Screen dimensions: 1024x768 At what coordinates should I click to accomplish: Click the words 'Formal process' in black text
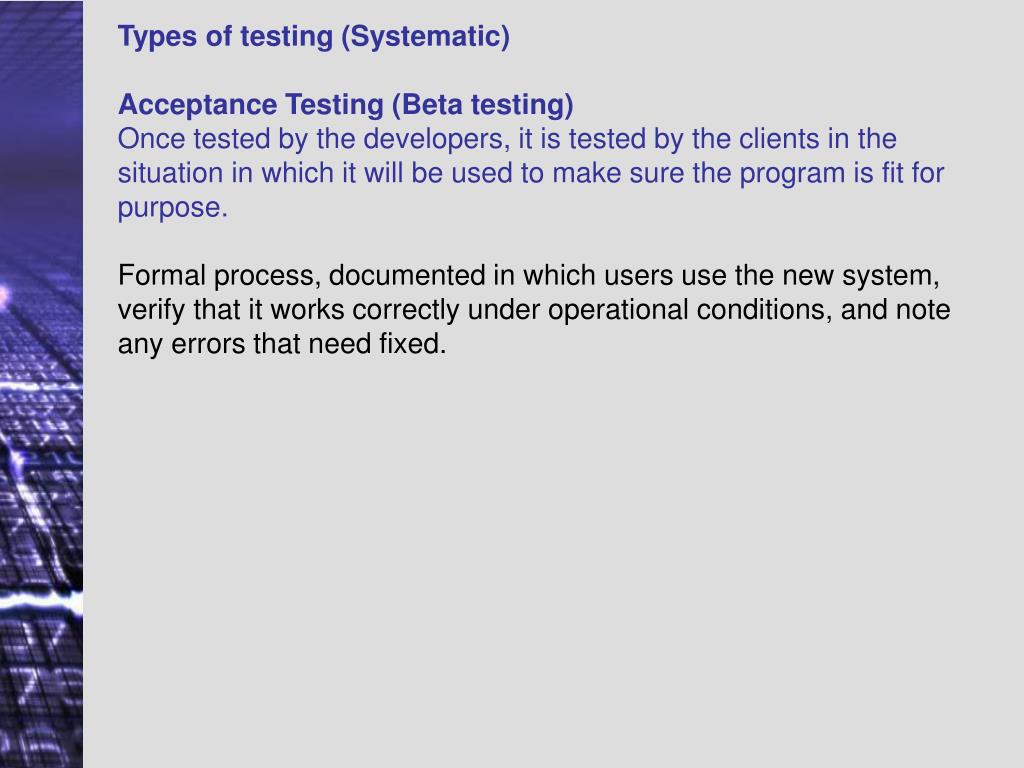tap(219, 276)
